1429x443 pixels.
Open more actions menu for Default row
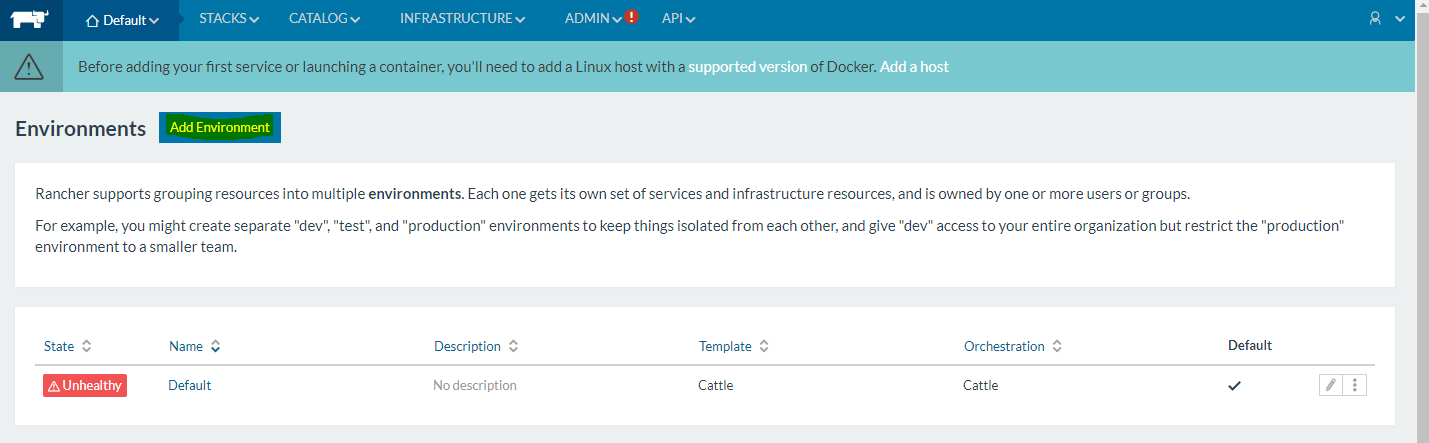tap(1355, 385)
